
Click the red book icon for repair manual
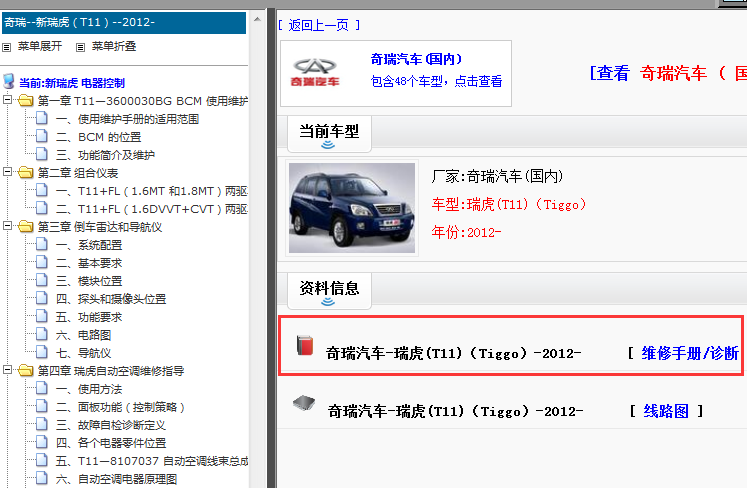click(305, 345)
